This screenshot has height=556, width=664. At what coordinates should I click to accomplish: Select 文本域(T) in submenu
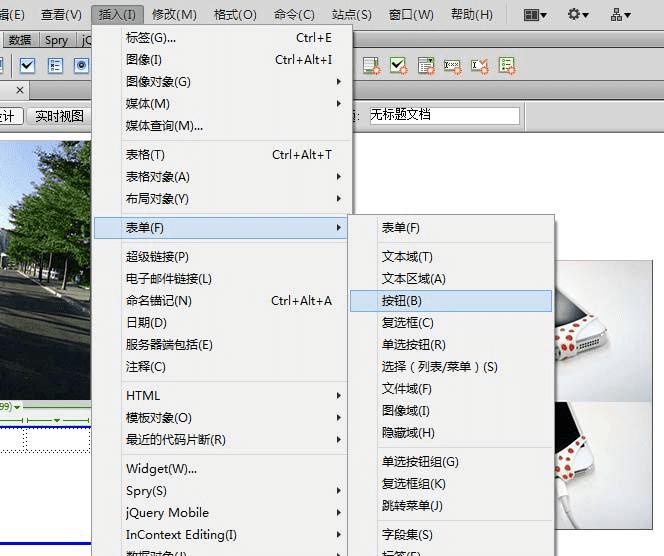click(451, 257)
